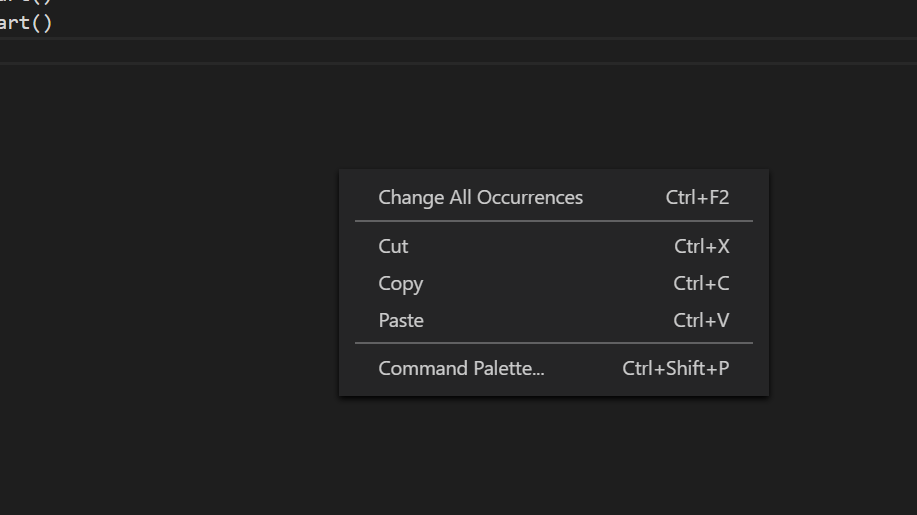
Task: Choose Copy in the context menu
Action: pyautogui.click(x=553, y=284)
